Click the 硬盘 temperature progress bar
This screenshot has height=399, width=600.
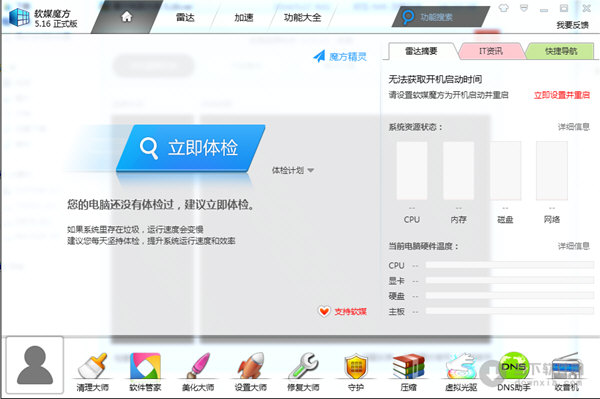coord(510,296)
